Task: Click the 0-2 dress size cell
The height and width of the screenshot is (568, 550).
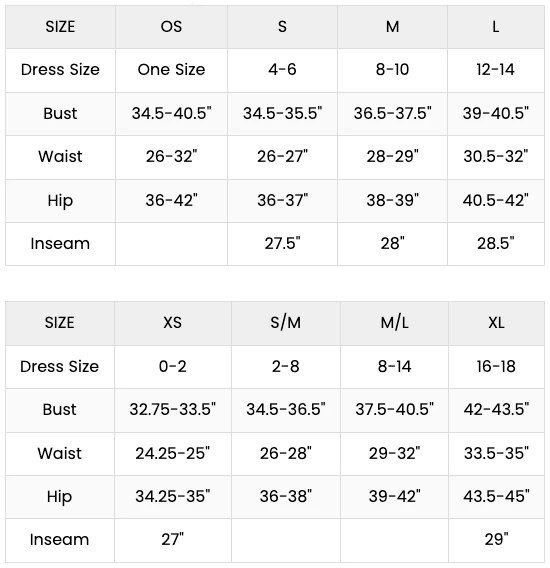Action: pos(172,367)
